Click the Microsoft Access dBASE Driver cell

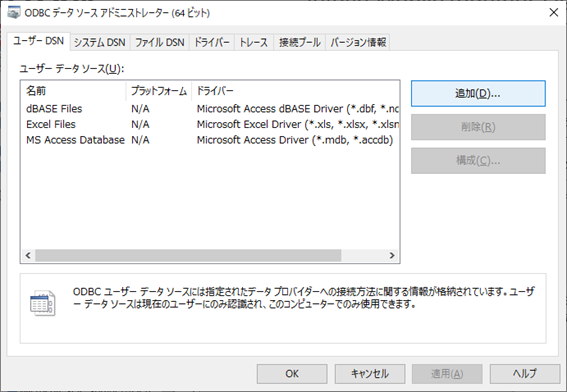click(298, 108)
